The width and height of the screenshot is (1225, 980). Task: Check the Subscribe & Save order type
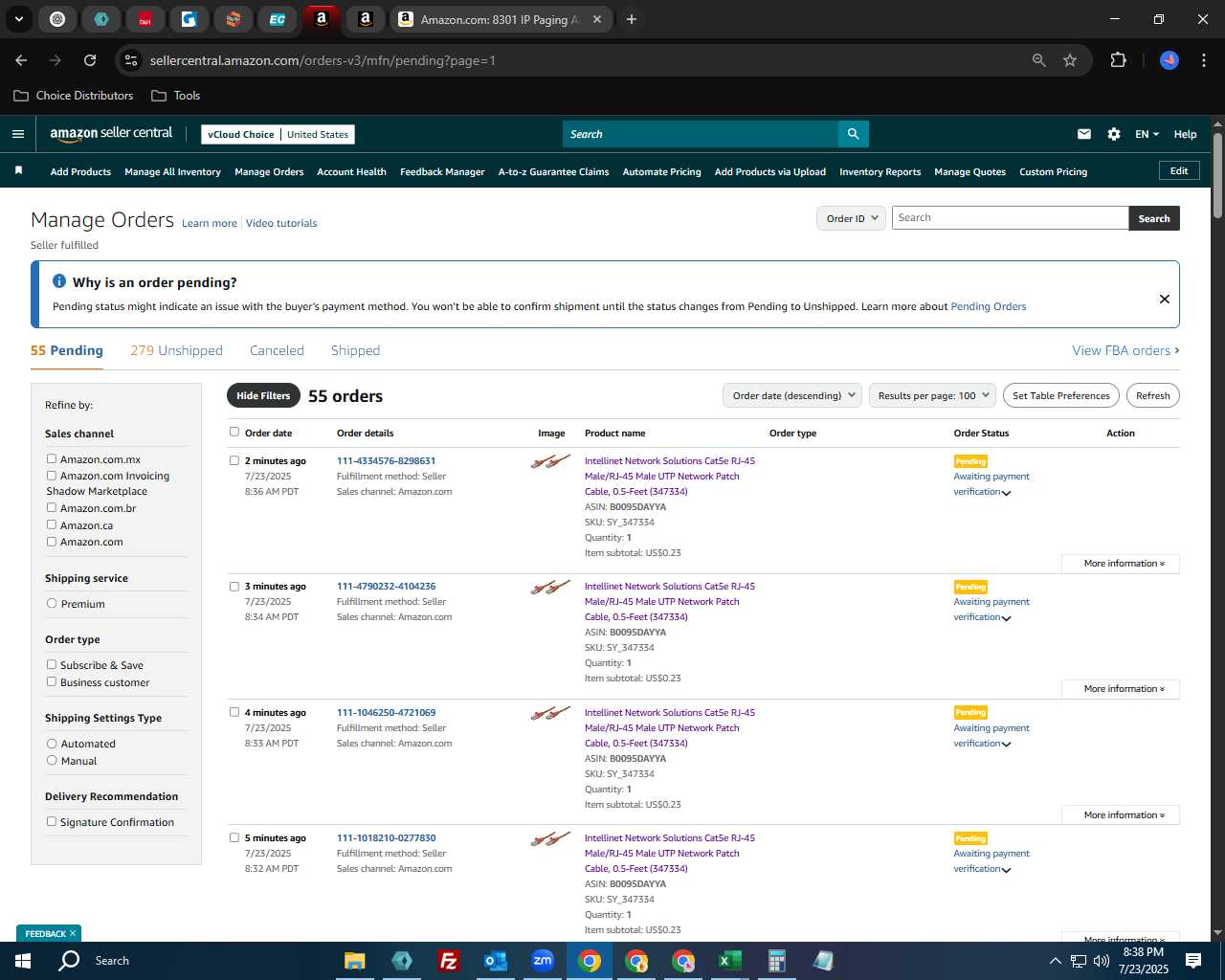pyautogui.click(x=52, y=664)
